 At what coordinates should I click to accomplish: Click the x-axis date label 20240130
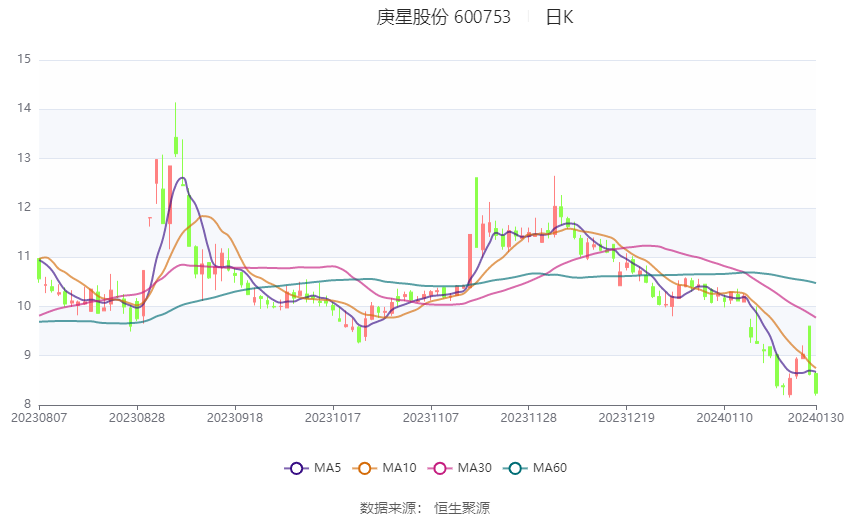tap(815, 418)
